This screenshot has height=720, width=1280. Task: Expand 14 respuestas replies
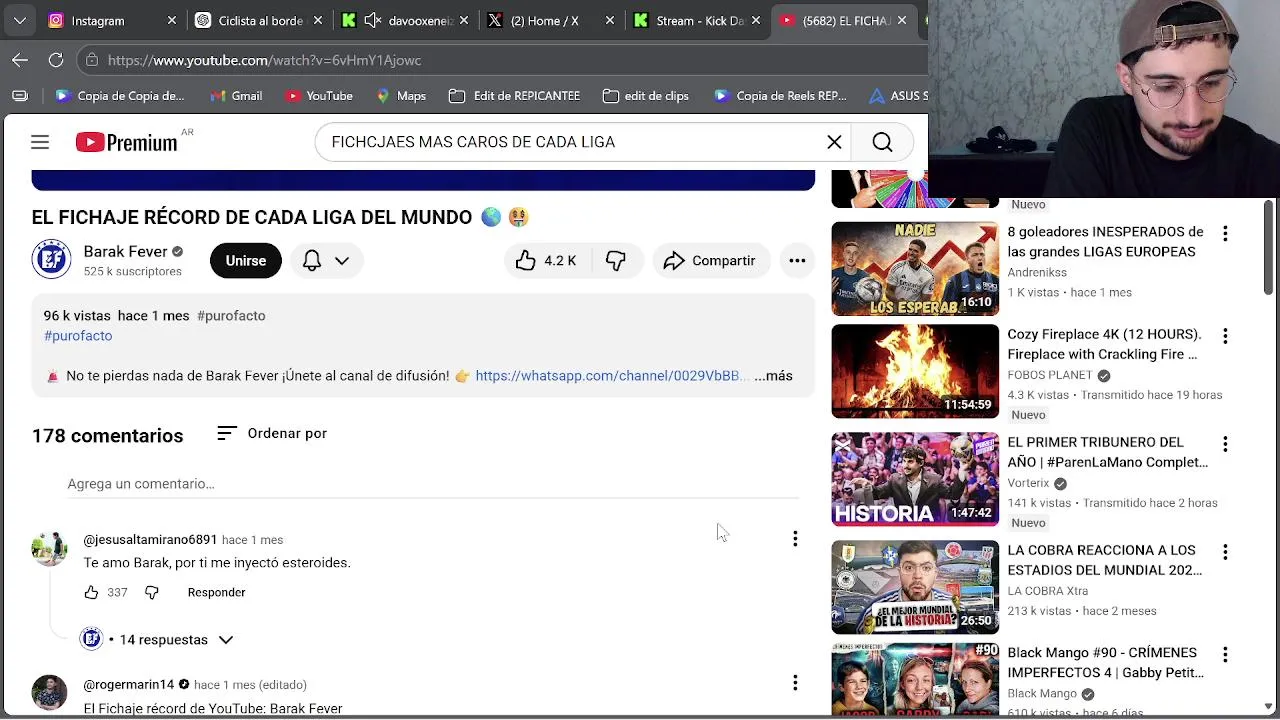163,640
